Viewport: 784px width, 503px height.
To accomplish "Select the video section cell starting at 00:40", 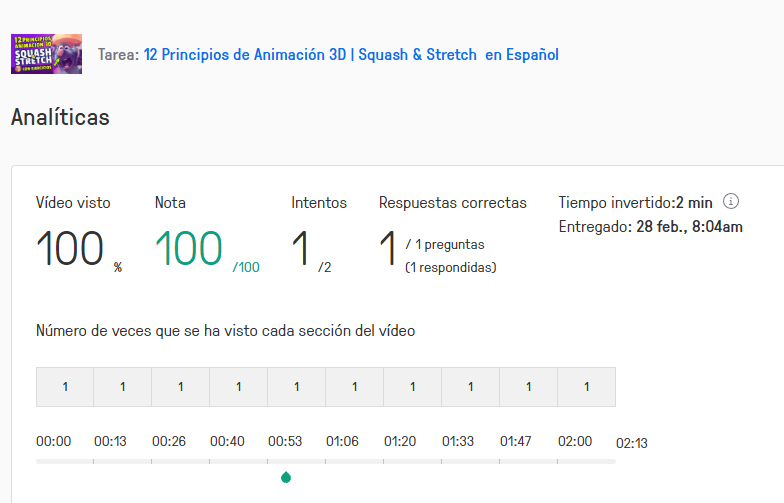I will click(x=239, y=387).
